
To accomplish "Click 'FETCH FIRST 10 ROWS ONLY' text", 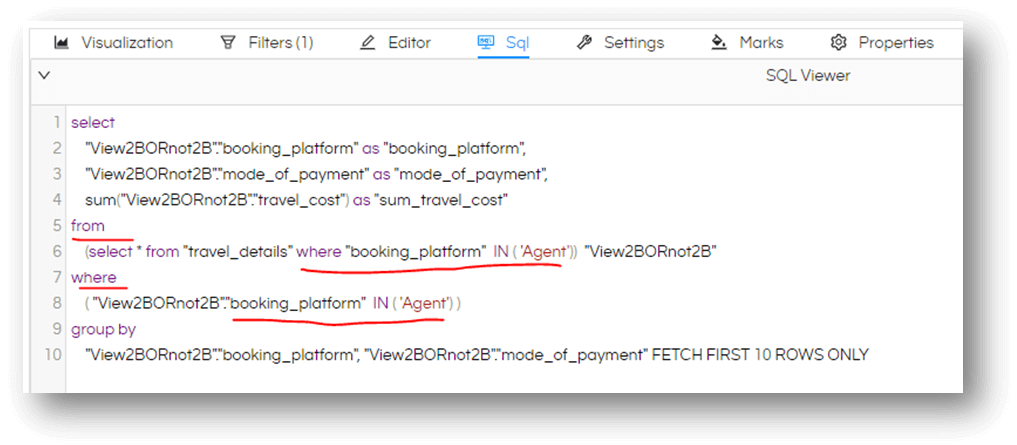I will click(x=760, y=355).
